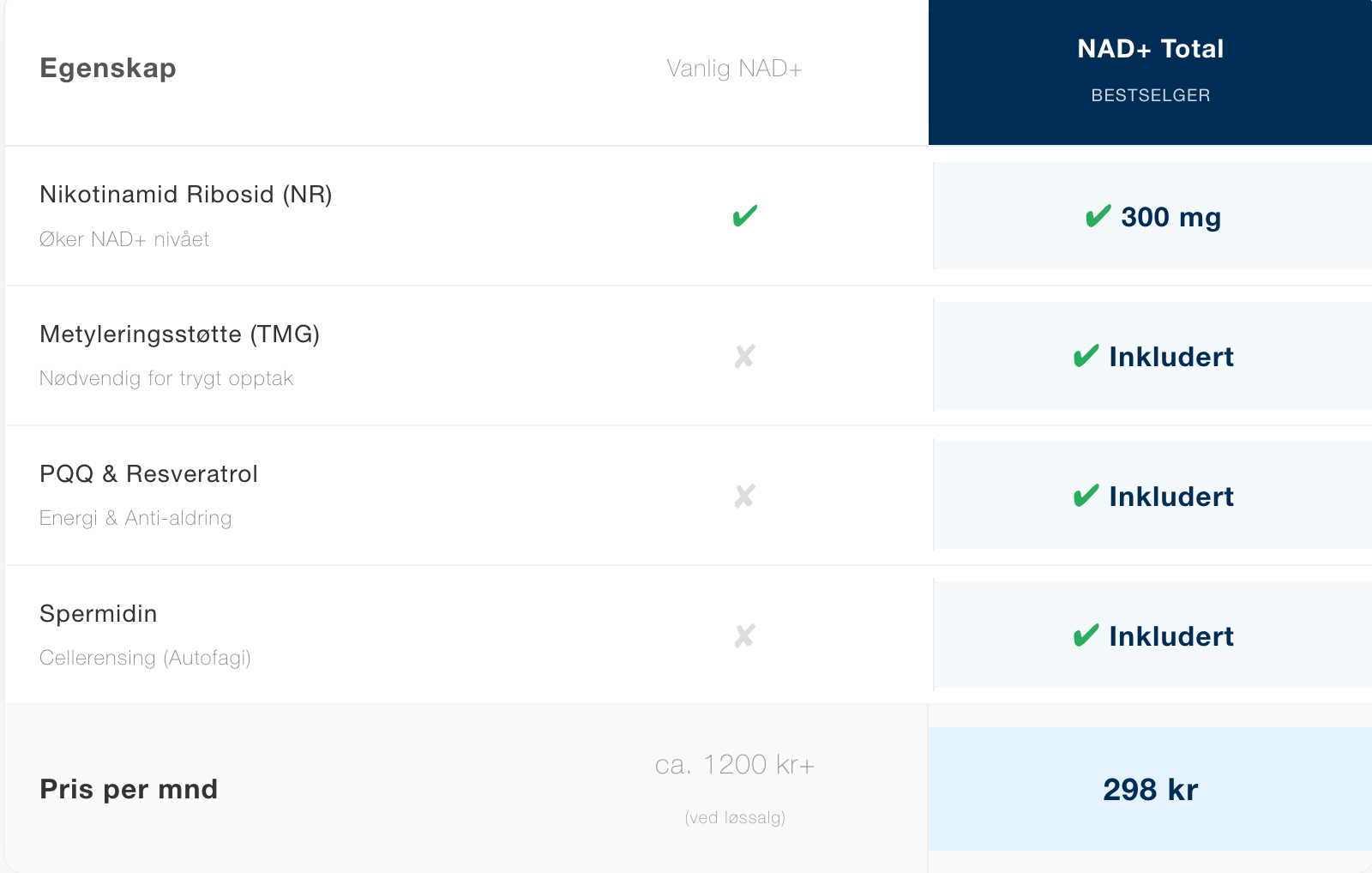1372x873 pixels.
Task: Click green checkmark beside 300 mg
Action: 1098,216
